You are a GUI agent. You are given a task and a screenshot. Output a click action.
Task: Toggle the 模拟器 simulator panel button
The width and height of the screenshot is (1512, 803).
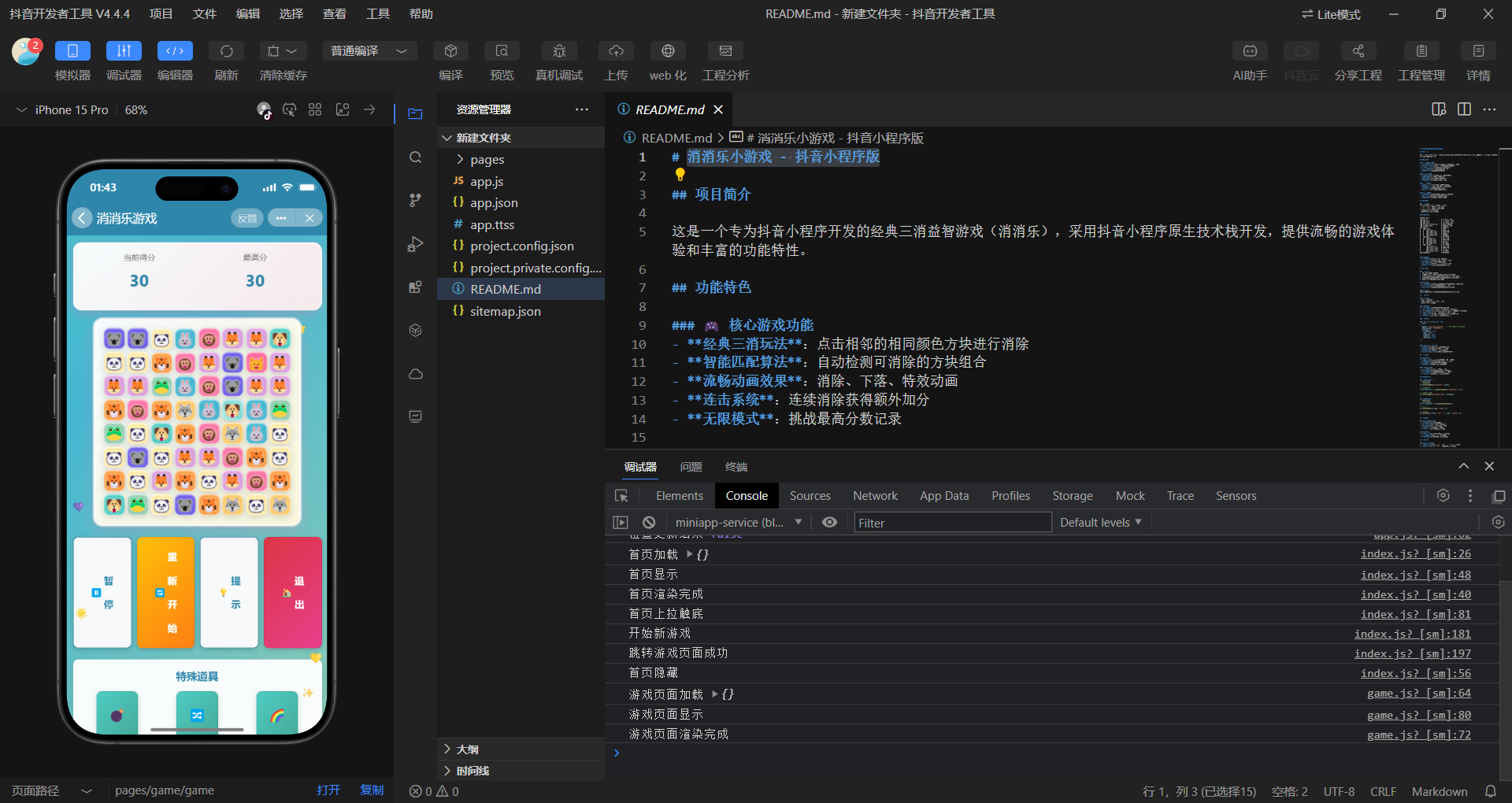point(72,51)
